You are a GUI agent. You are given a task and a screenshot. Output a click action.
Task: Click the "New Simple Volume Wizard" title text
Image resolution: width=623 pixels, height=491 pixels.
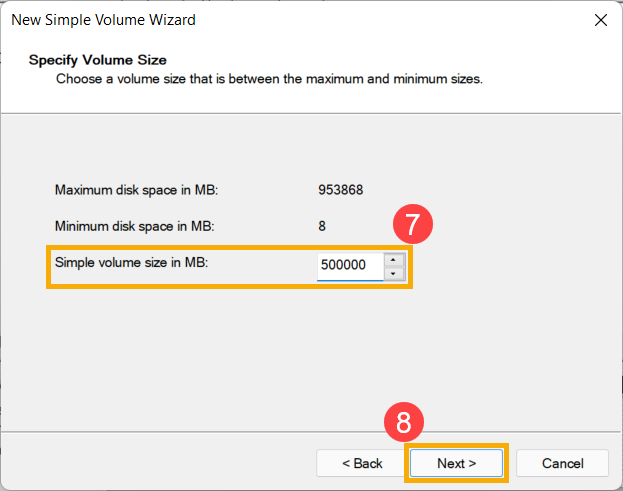(103, 20)
